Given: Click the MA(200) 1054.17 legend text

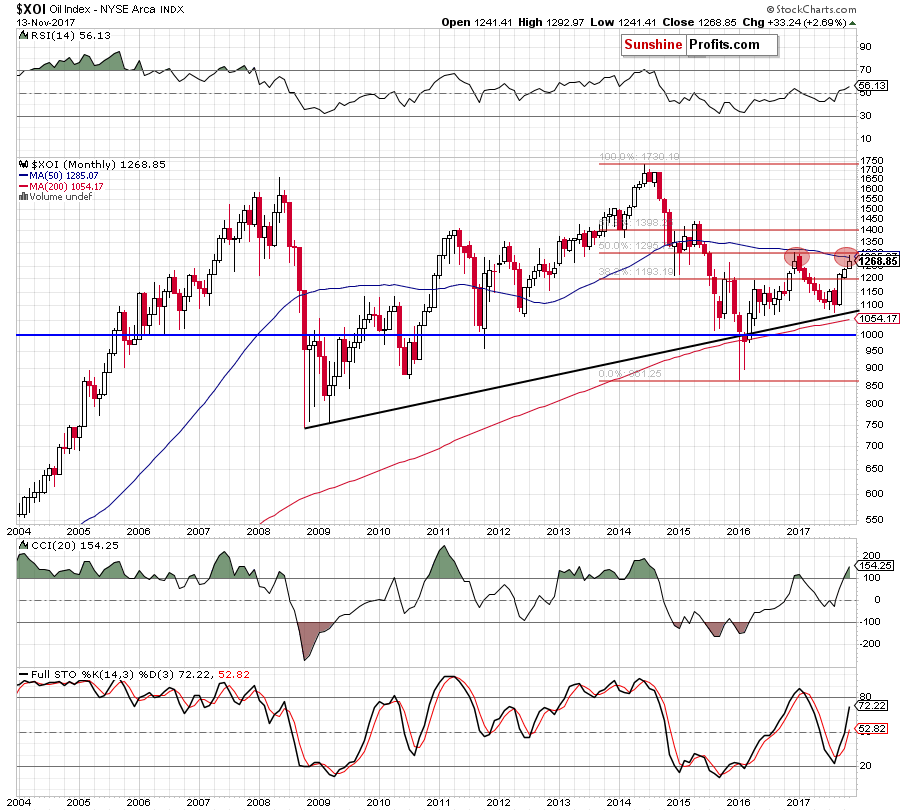Looking at the screenshot, I should (66, 187).
